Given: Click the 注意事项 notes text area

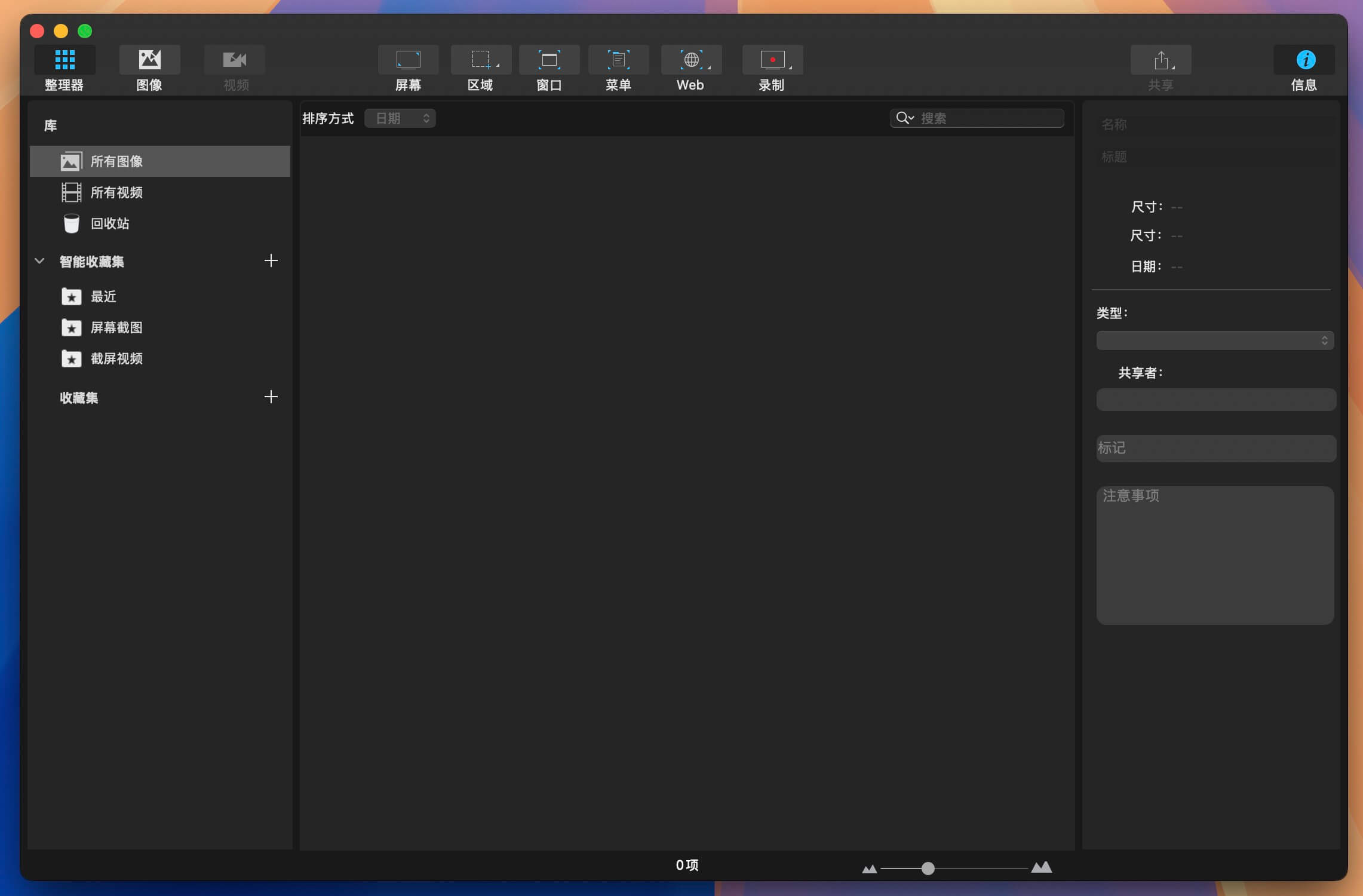Looking at the screenshot, I should tap(1215, 555).
